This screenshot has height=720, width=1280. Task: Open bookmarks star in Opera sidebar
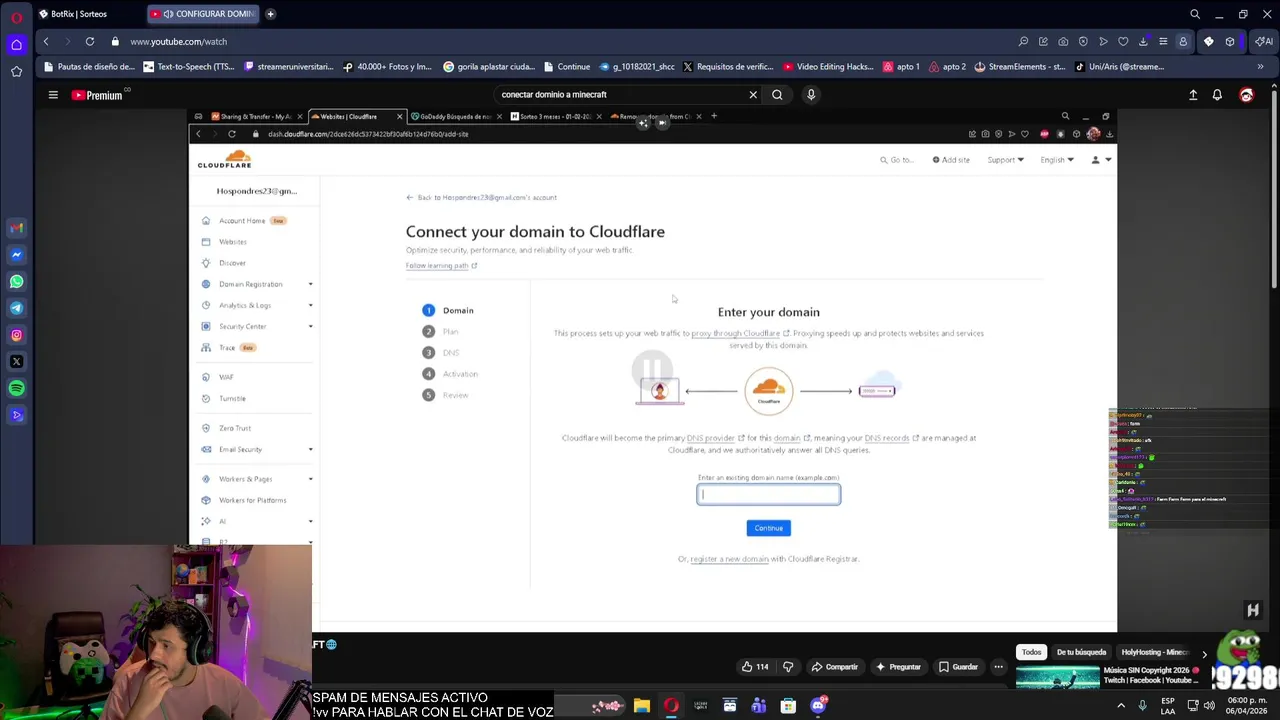(16, 72)
